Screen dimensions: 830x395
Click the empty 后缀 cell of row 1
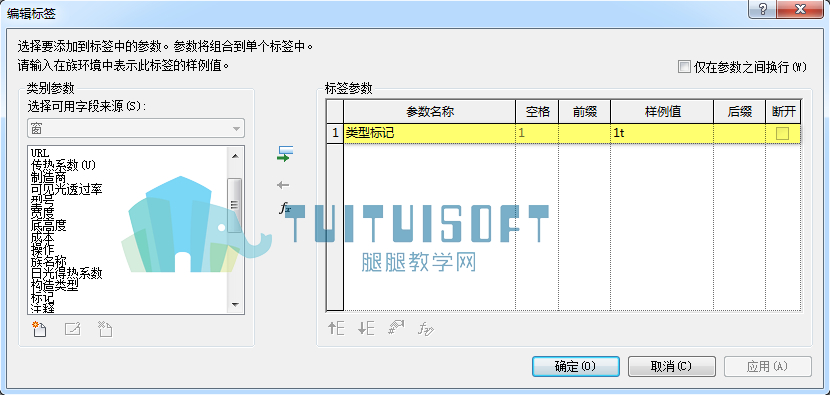739,133
